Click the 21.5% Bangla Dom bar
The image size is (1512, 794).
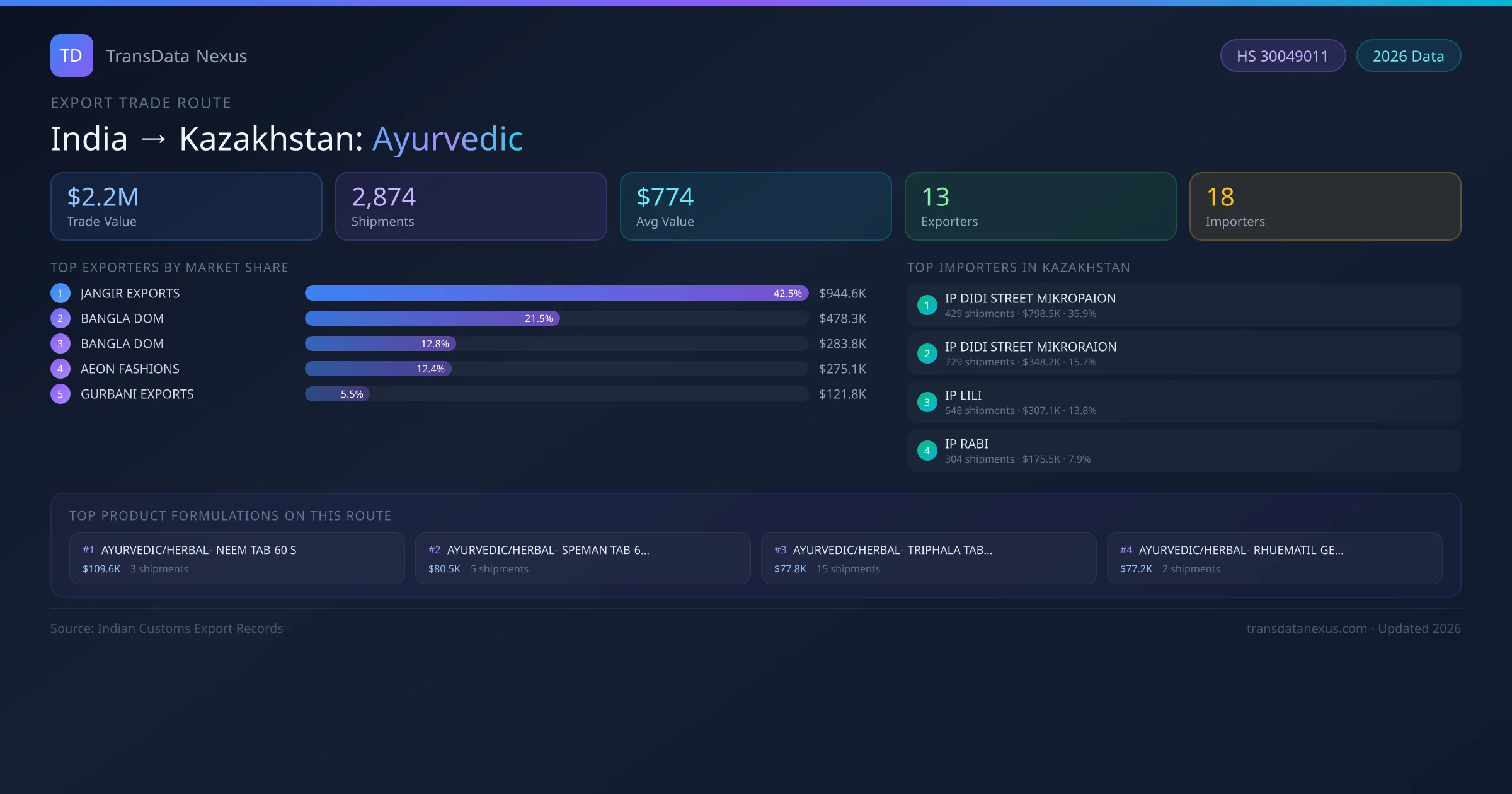click(x=432, y=318)
